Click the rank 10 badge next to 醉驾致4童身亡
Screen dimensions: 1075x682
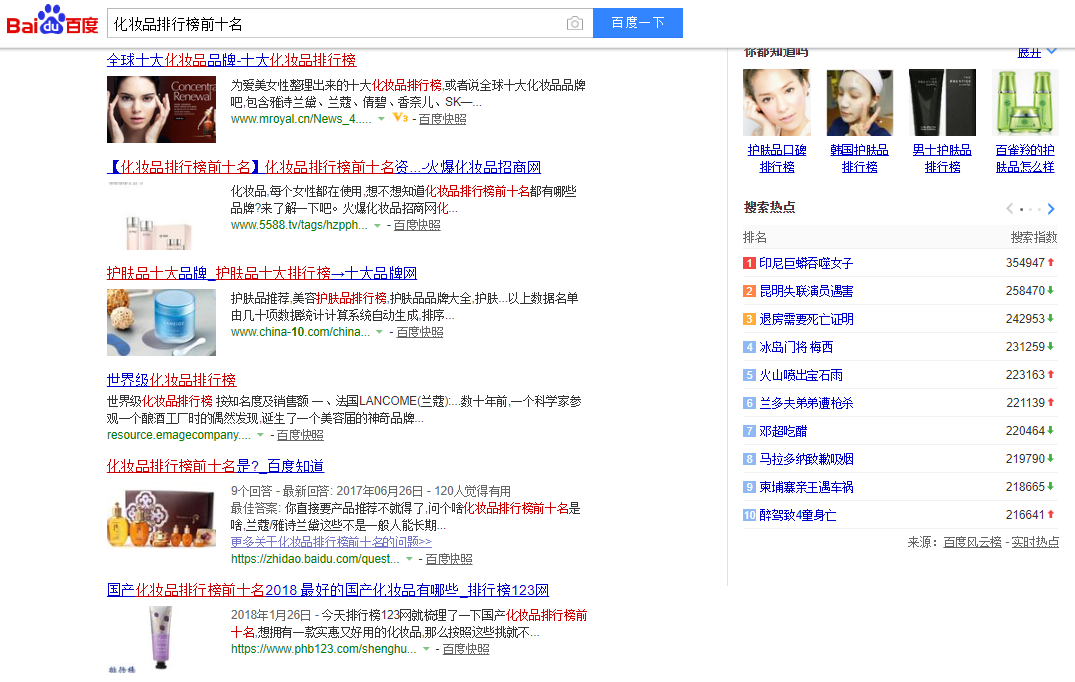click(749, 515)
